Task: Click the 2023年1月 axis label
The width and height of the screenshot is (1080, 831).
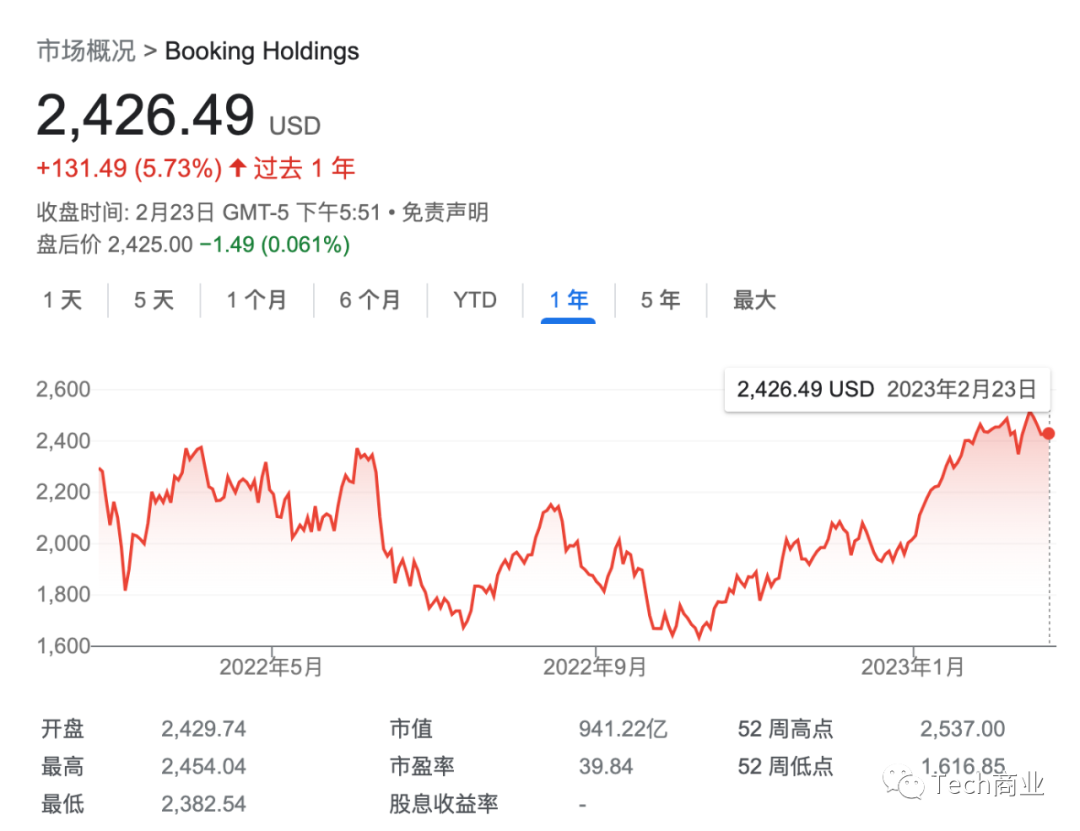Action: tap(913, 666)
